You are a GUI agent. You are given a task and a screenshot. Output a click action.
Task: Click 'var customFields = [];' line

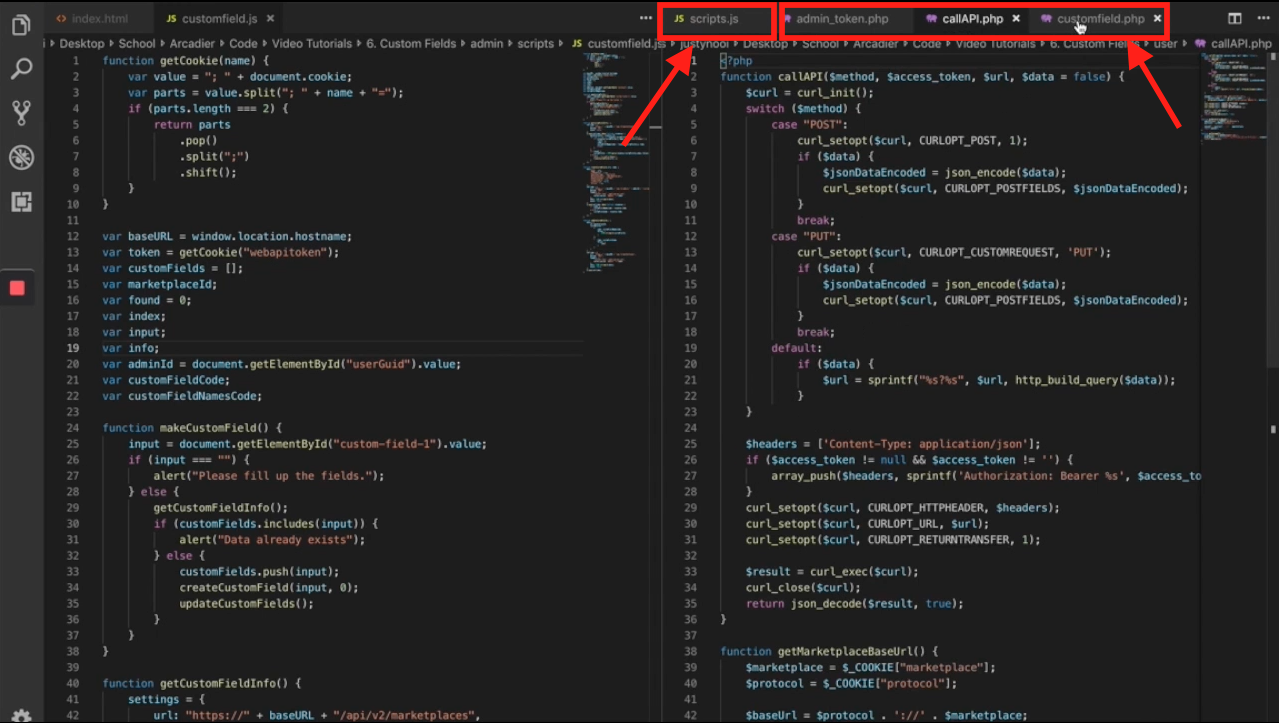coord(173,268)
